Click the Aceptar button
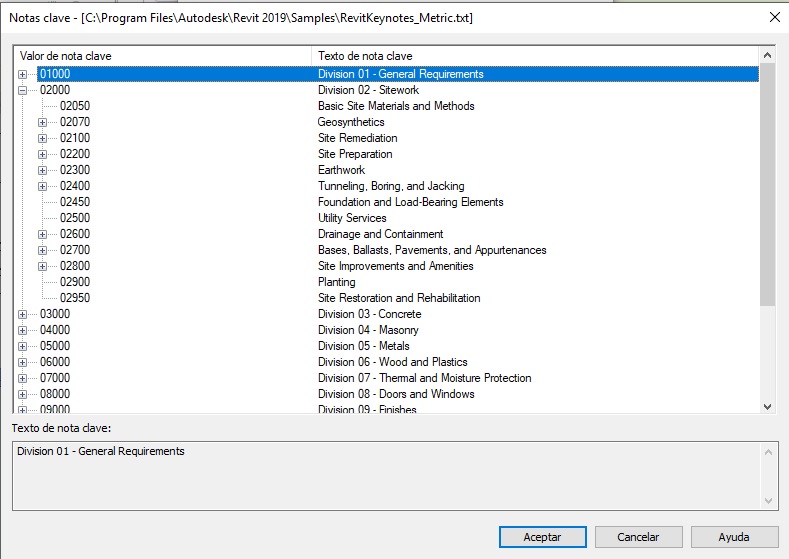 (x=542, y=537)
